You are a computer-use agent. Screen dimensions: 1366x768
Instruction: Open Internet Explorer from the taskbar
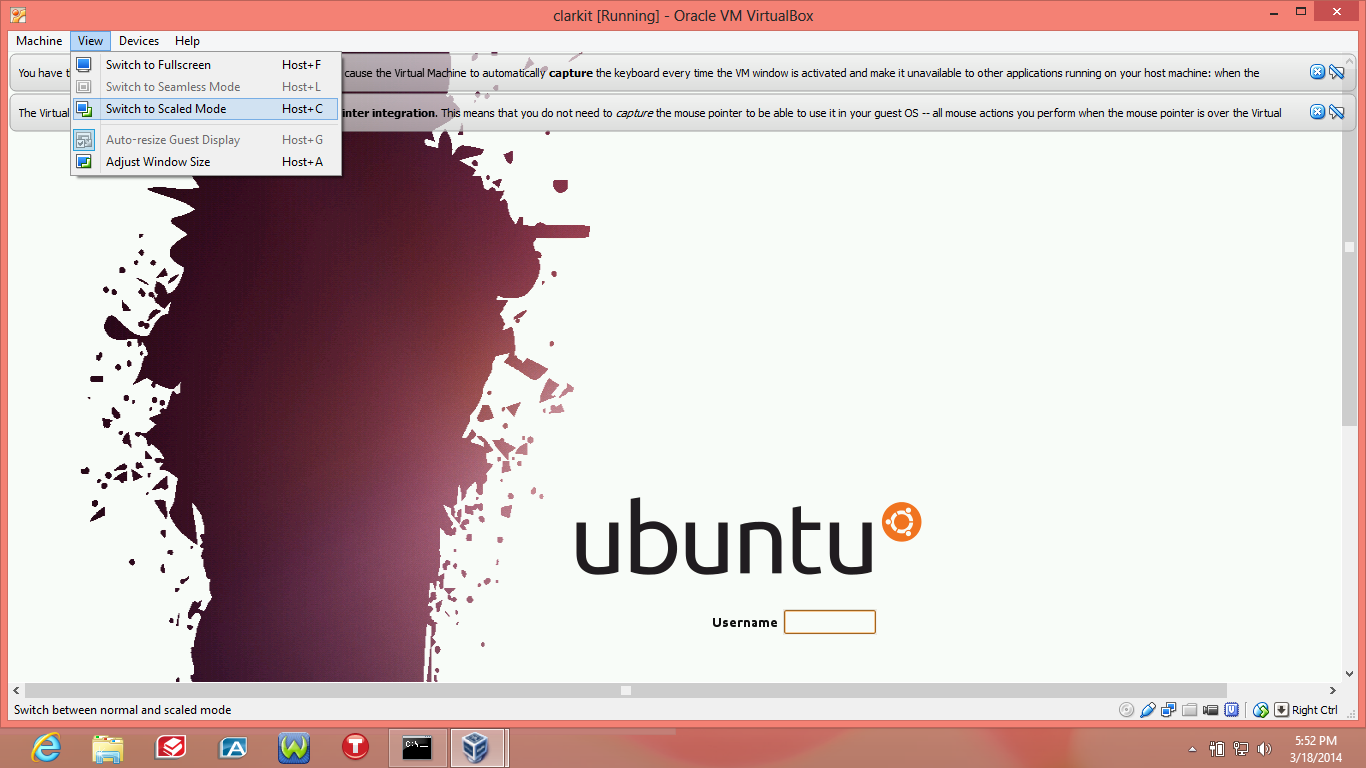pos(45,747)
